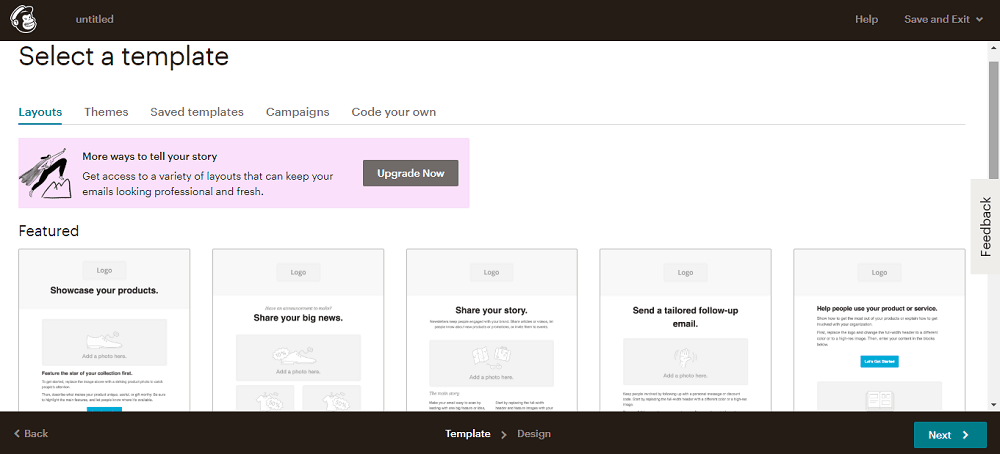
Task: Select the Showcase your products template
Action: (105, 330)
